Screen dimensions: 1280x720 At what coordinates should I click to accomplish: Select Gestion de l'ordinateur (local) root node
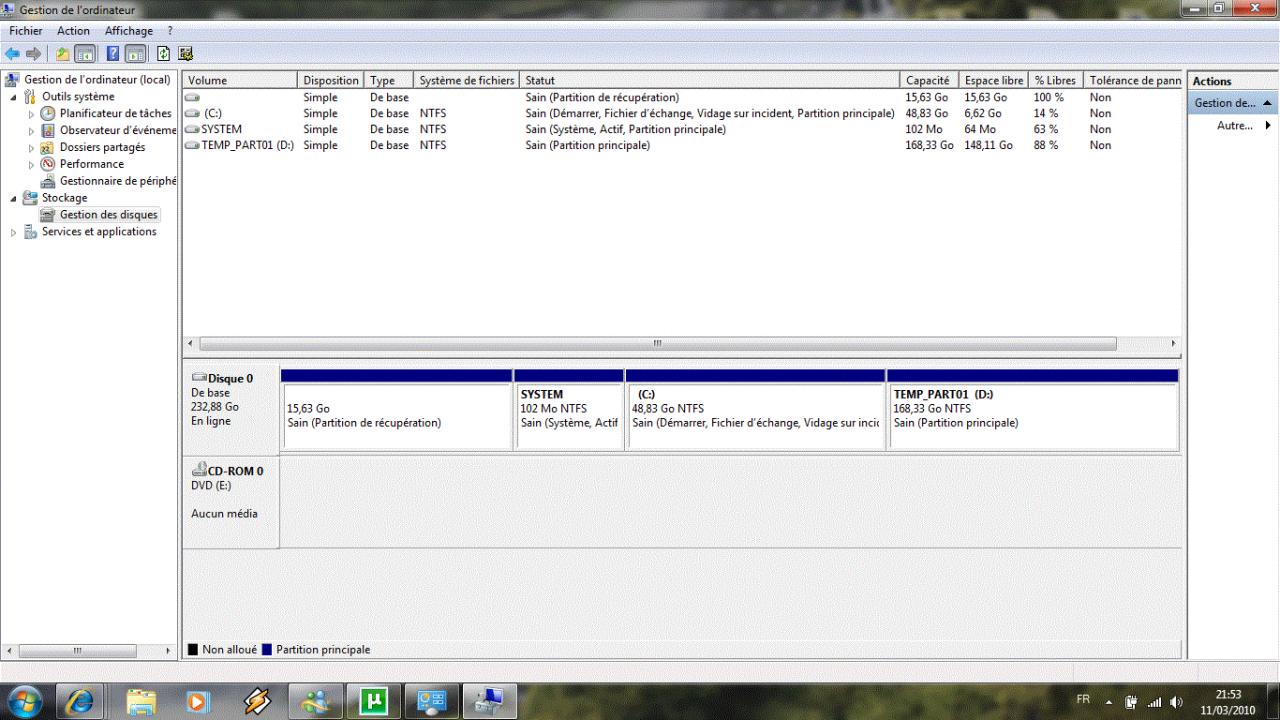[x=97, y=80]
